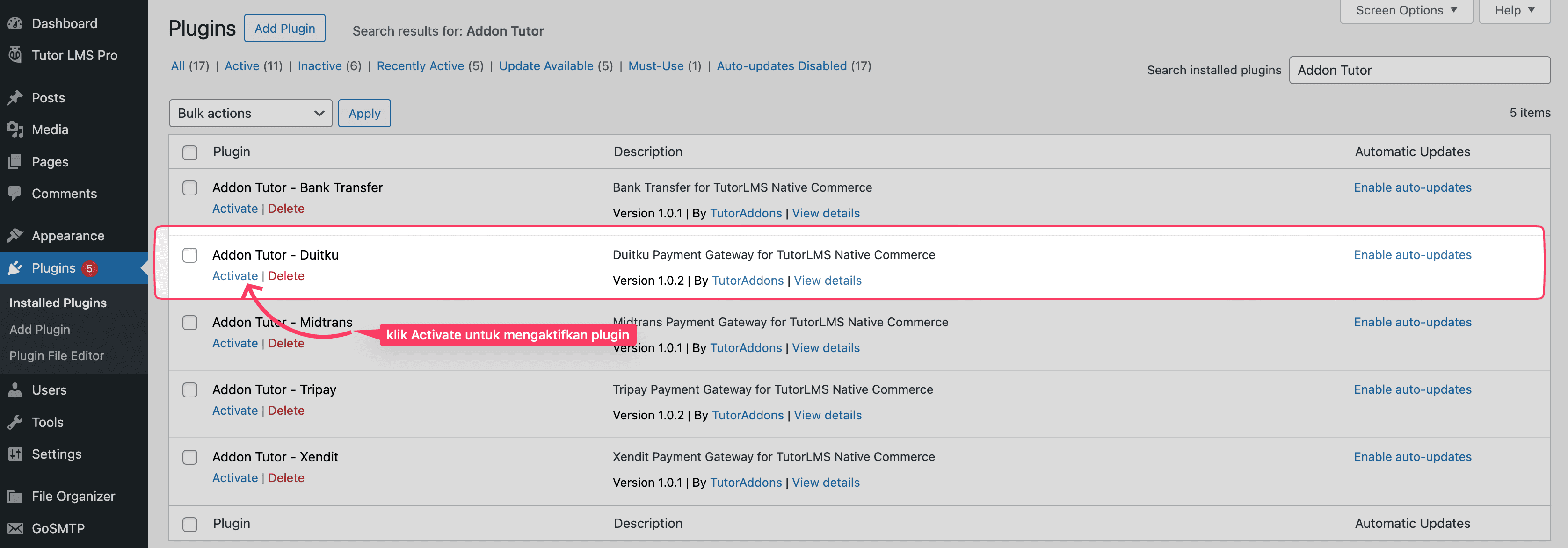1568x548 pixels.
Task: Activate the Addon Tutor - Duitku plugin
Action: coord(235,275)
